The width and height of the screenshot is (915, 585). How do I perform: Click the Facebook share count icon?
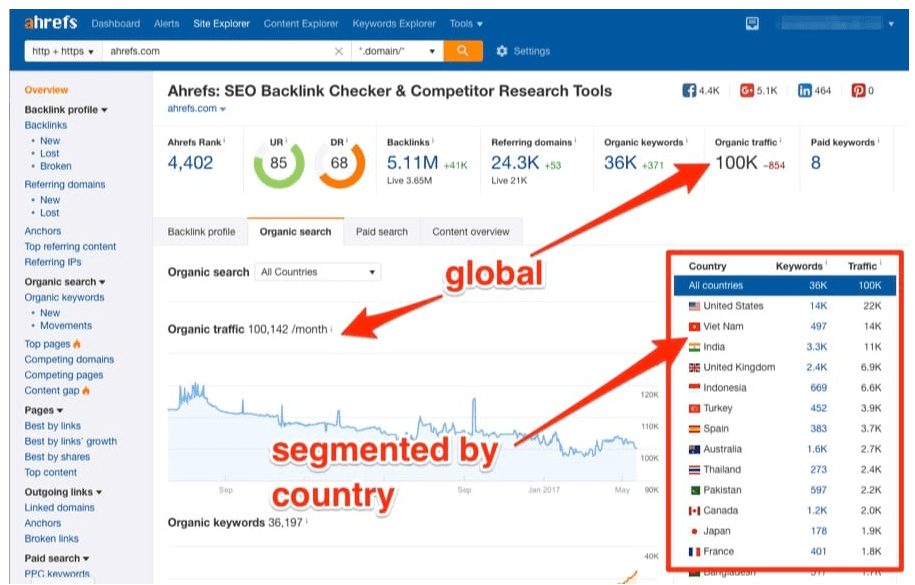click(689, 91)
